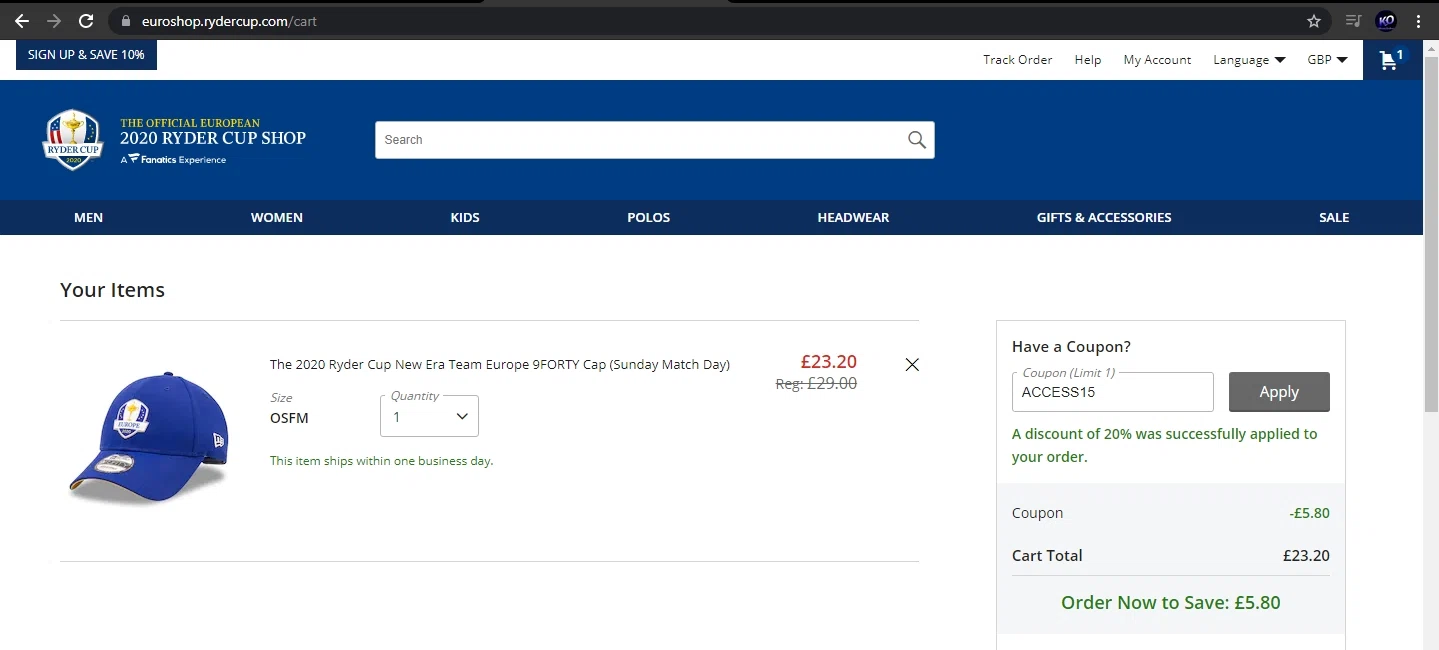Click the £23.20 sale price
The height and width of the screenshot is (650, 1439).
click(x=829, y=362)
